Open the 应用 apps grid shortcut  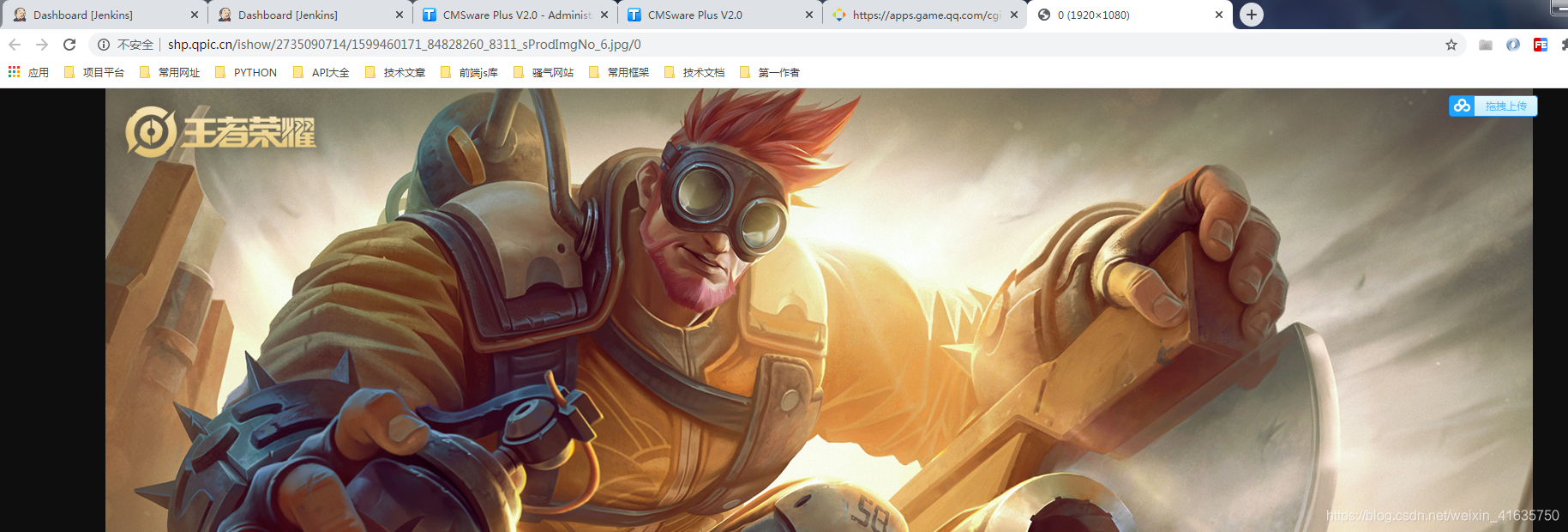[x=28, y=73]
